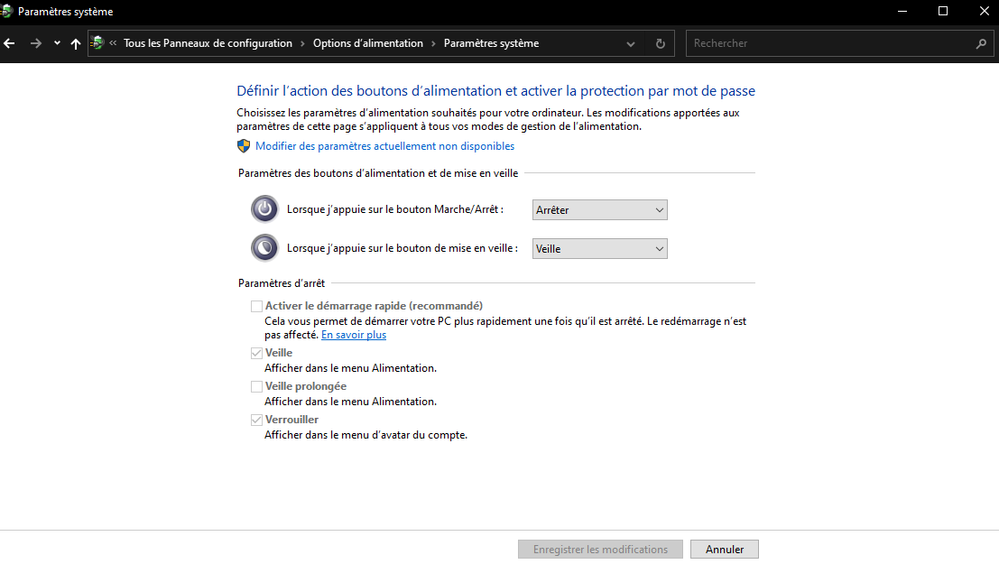Click the page heading 'Définir l'action des boutons d'alimentation'

pyautogui.click(x=496, y=91)
